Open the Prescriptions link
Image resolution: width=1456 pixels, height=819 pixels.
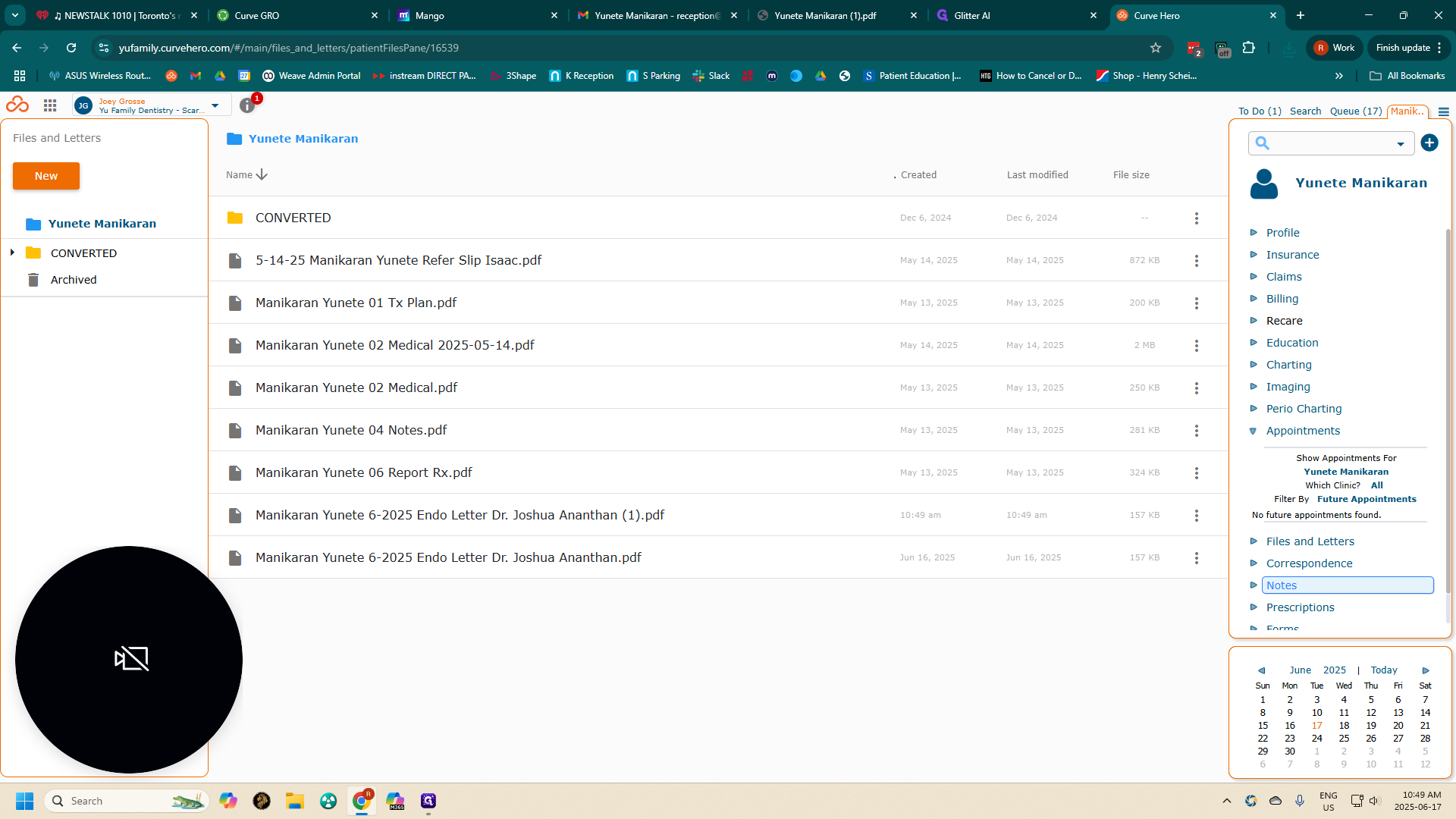(1300, 607)
